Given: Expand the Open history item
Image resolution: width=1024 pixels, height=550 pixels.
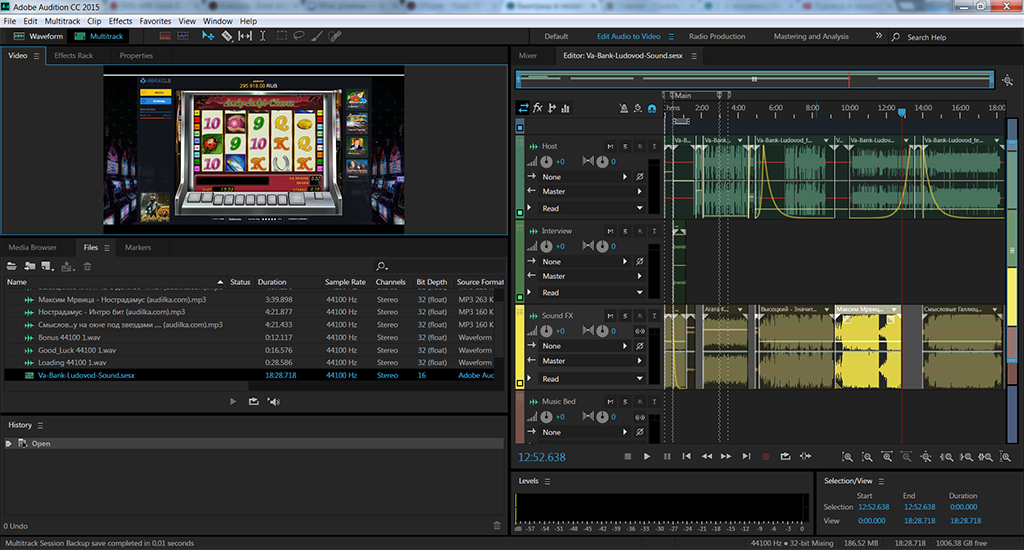Looking at the screenshot, I should pyautogui.click(x=8, y=444).
